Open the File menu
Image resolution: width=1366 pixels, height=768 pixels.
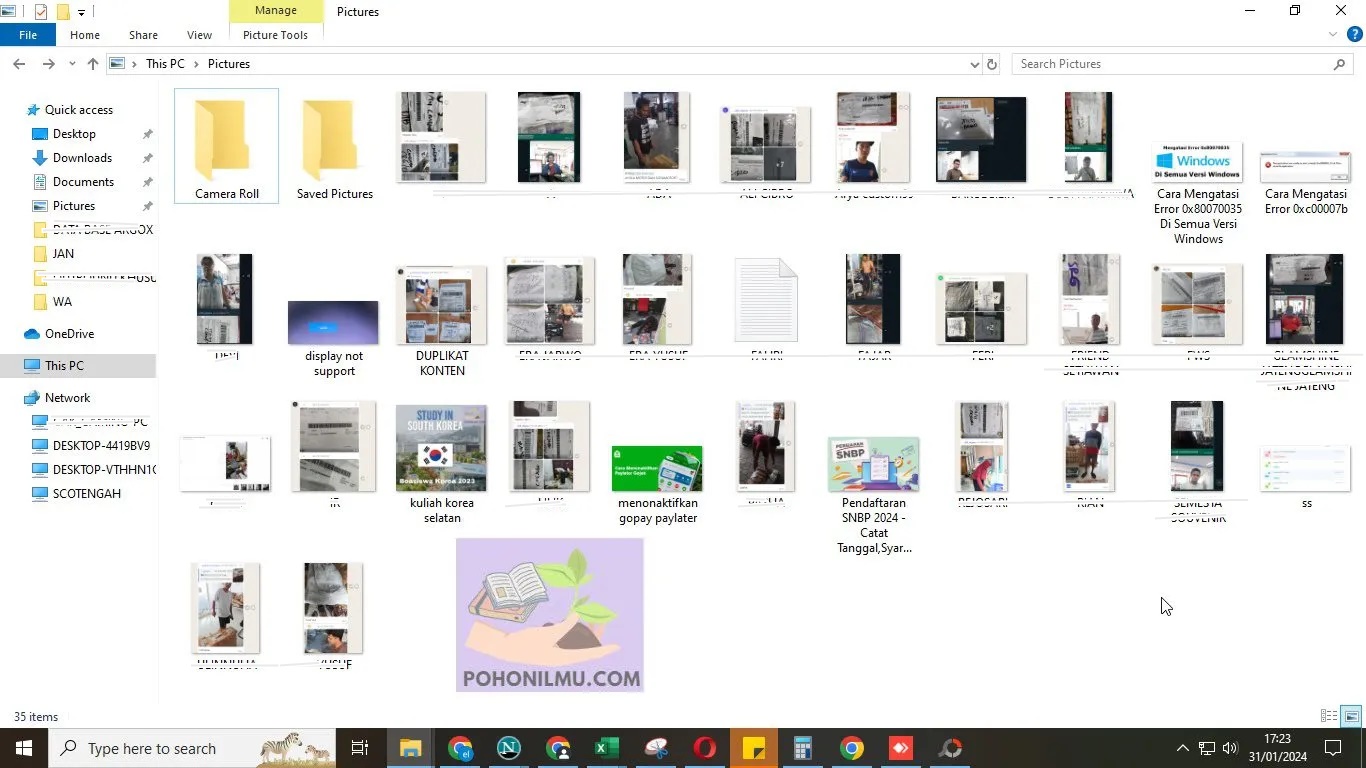point(28,35)
